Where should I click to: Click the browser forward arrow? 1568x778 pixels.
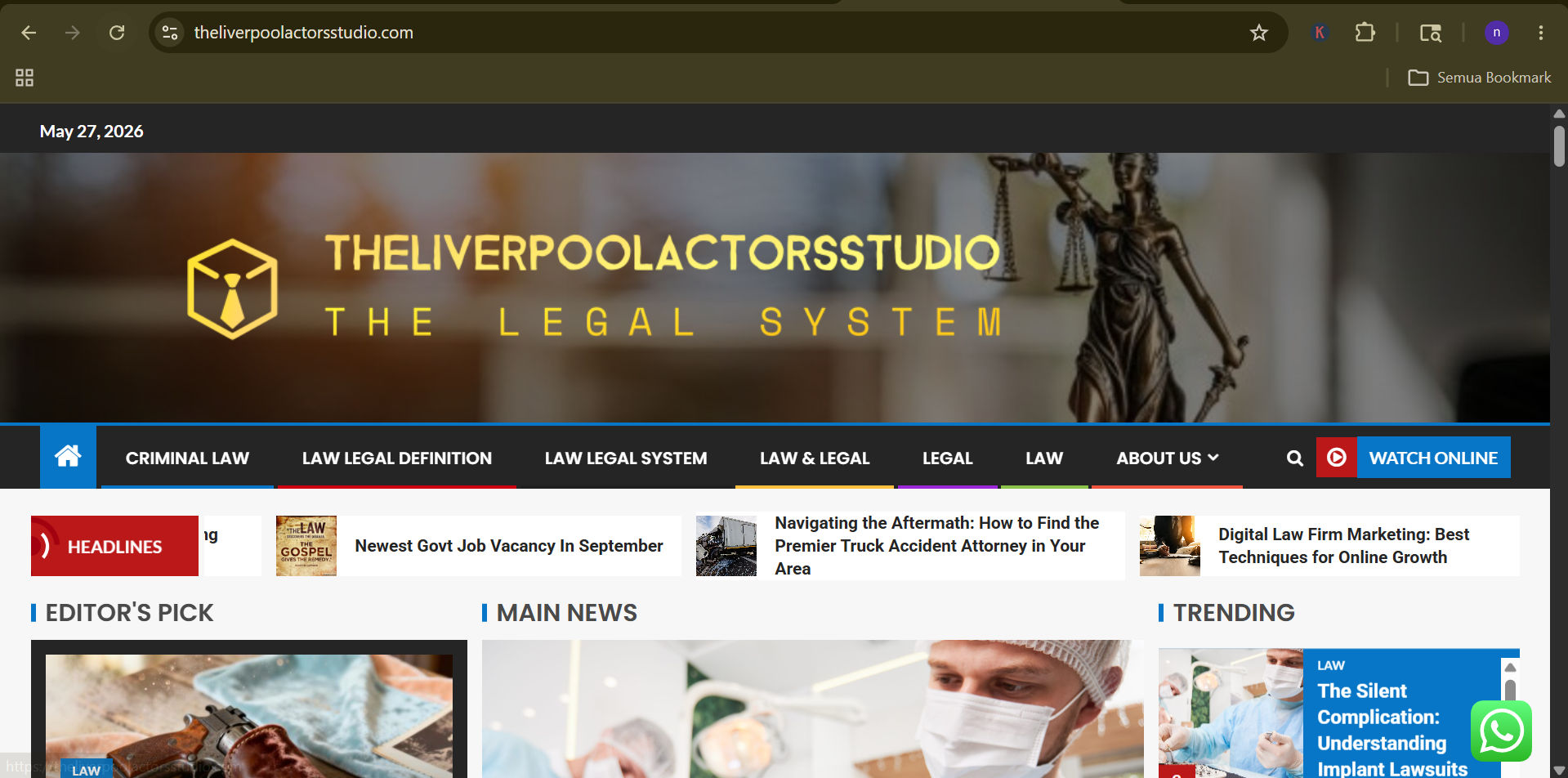click(x=73, y=33)
